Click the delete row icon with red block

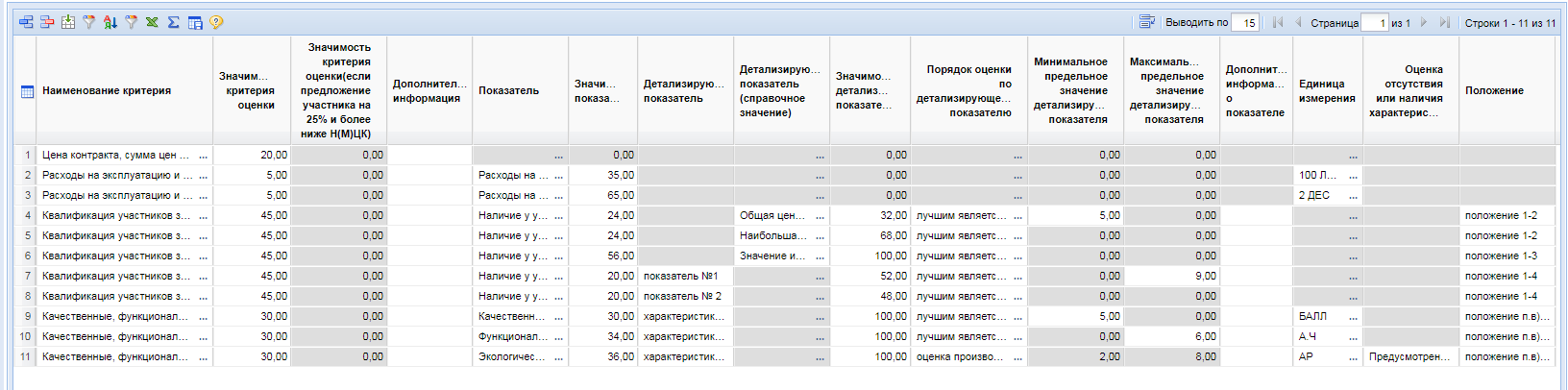[x=47, y=22]
